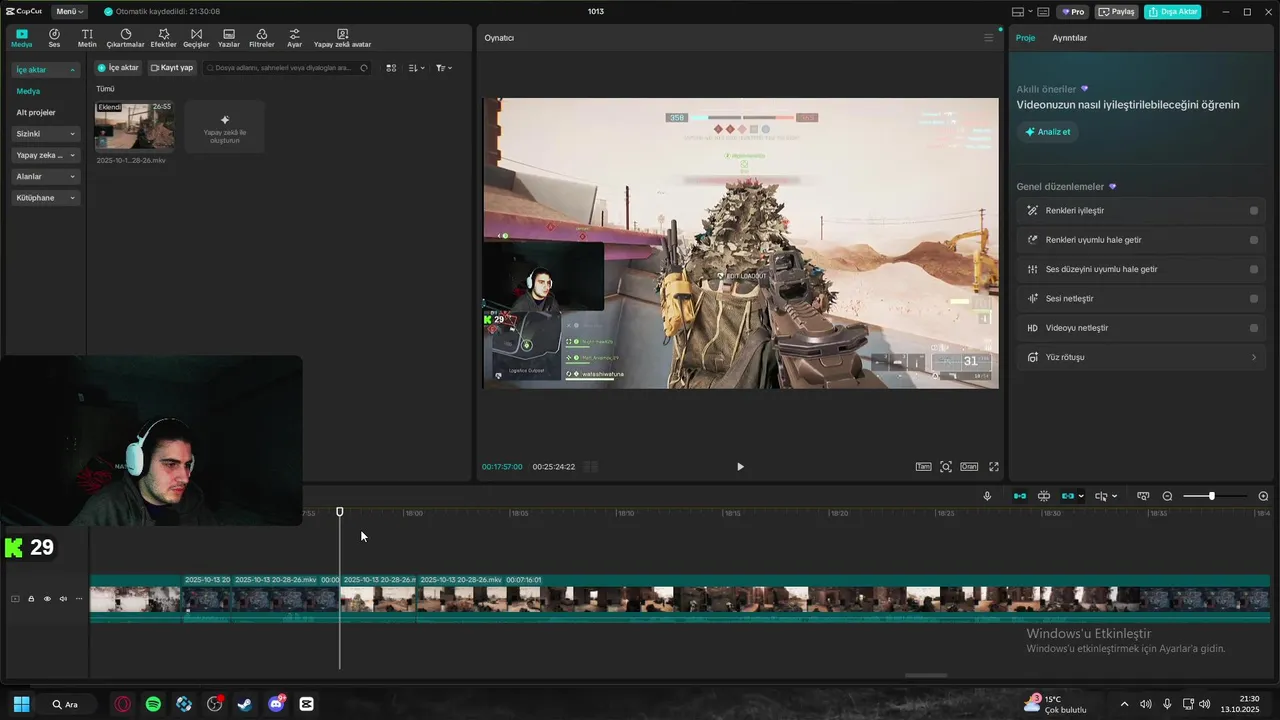Expand the Yapay zeka sidebar section
1280x720 pixels.
(46, 155)
